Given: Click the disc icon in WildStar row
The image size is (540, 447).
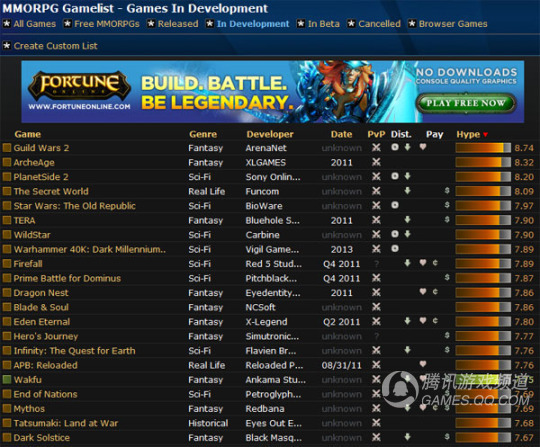Looking at the screenshot, I should point(395,234).
